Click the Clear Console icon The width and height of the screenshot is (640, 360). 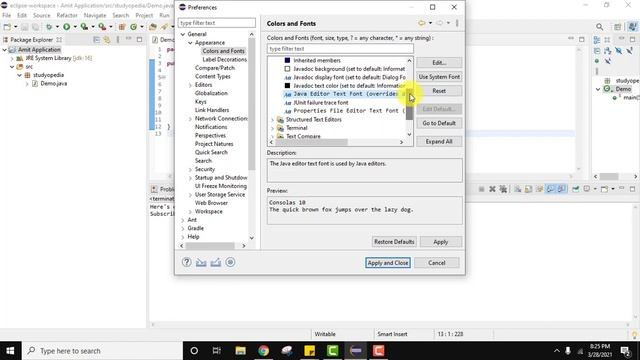click(x=518, y=189)
